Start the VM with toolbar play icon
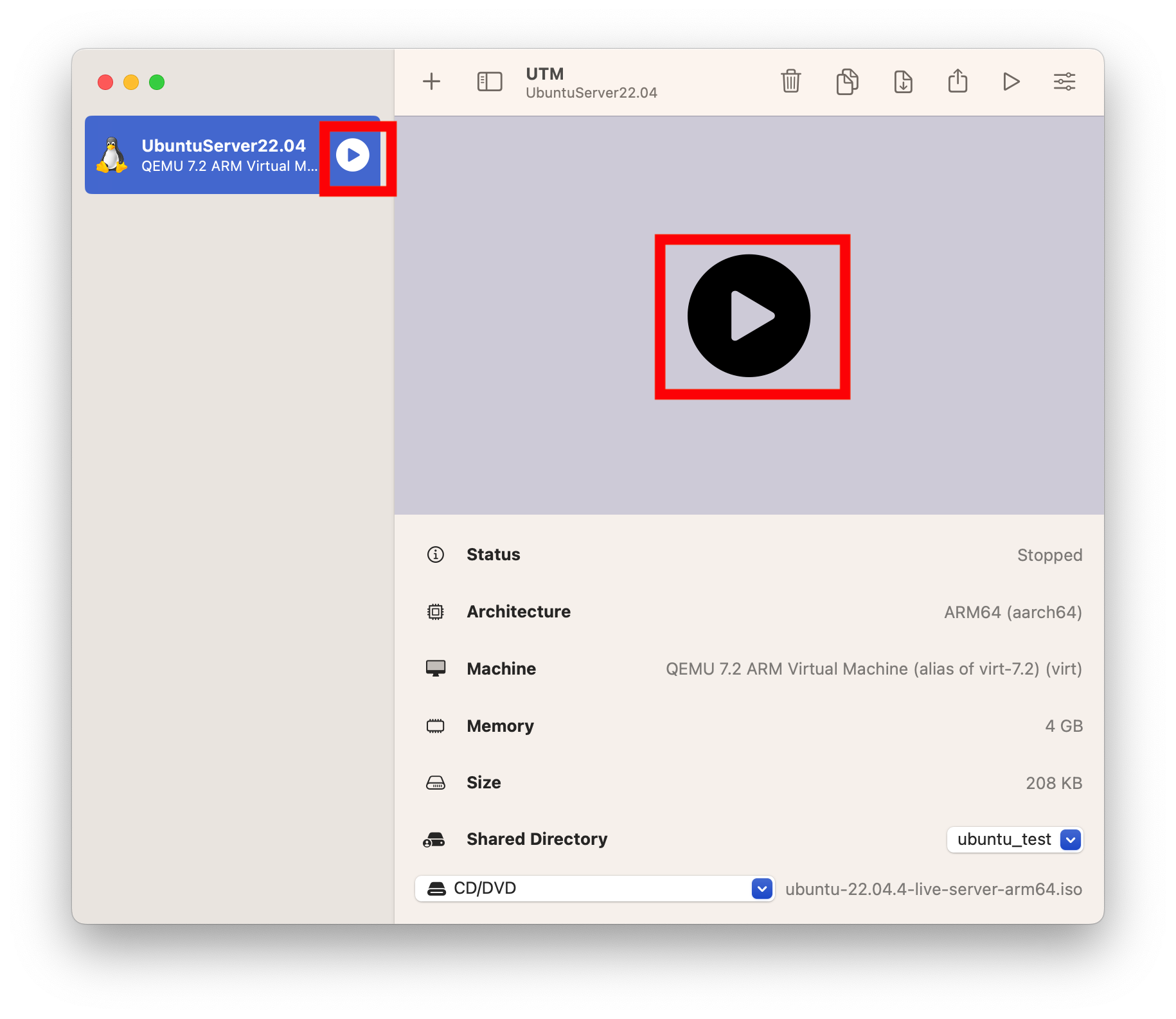The height and width of the screenshot is (1019, 1176). pyautogui.click(x=1011, y=82)
